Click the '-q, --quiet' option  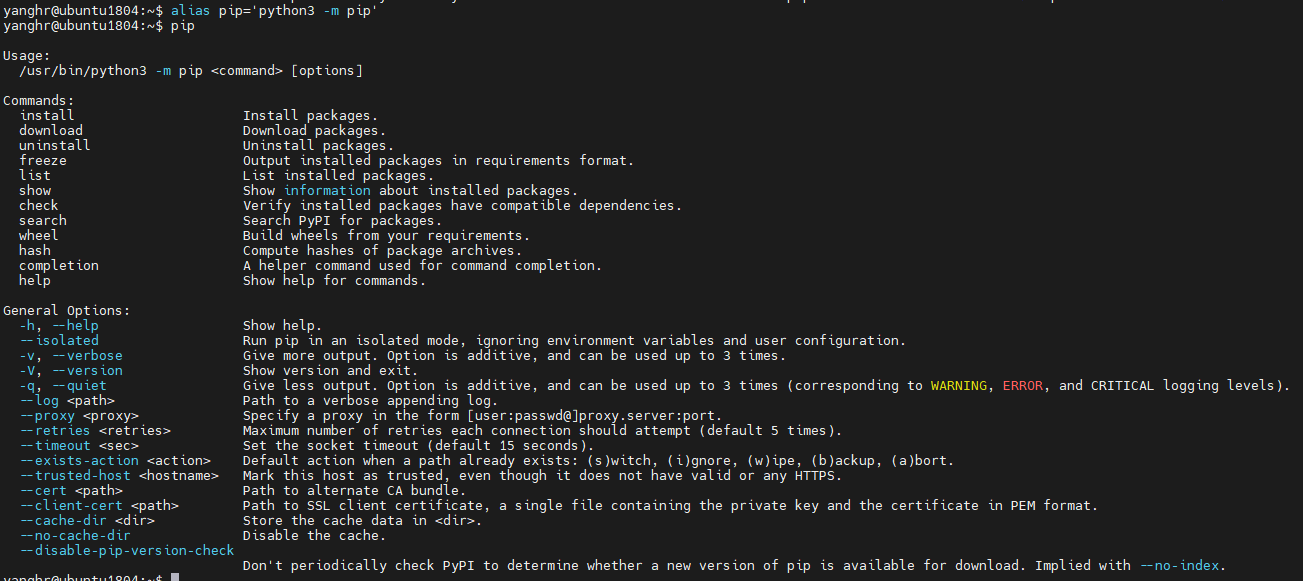click(x=63, y=385)
